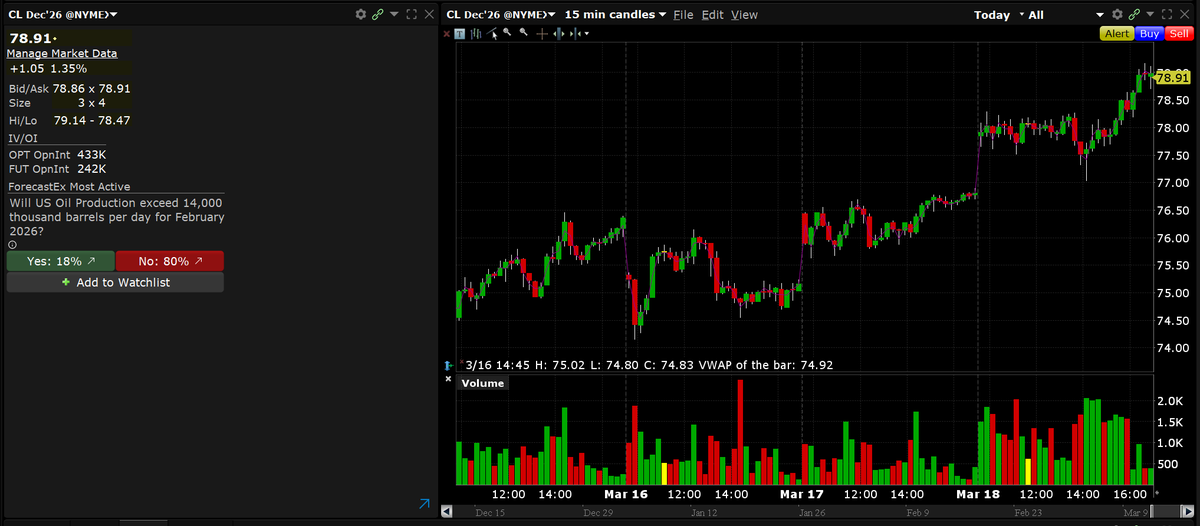This screenshot has width=1200, height=526.
Task: Click OPT OpnInt 433K row
Action: (x=57, y=154)
